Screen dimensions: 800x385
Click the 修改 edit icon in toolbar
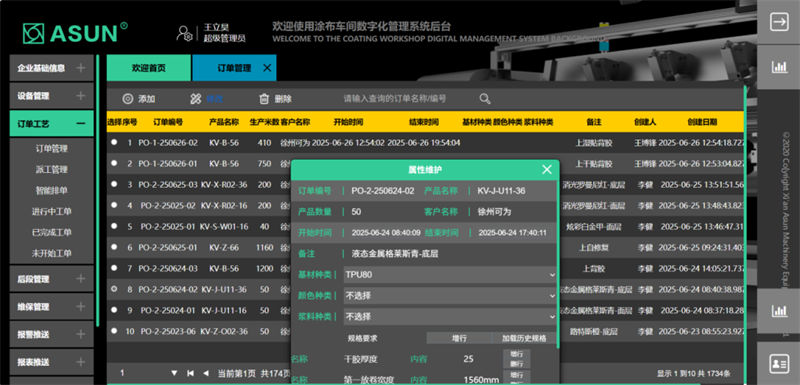click(x=196, y=99)
